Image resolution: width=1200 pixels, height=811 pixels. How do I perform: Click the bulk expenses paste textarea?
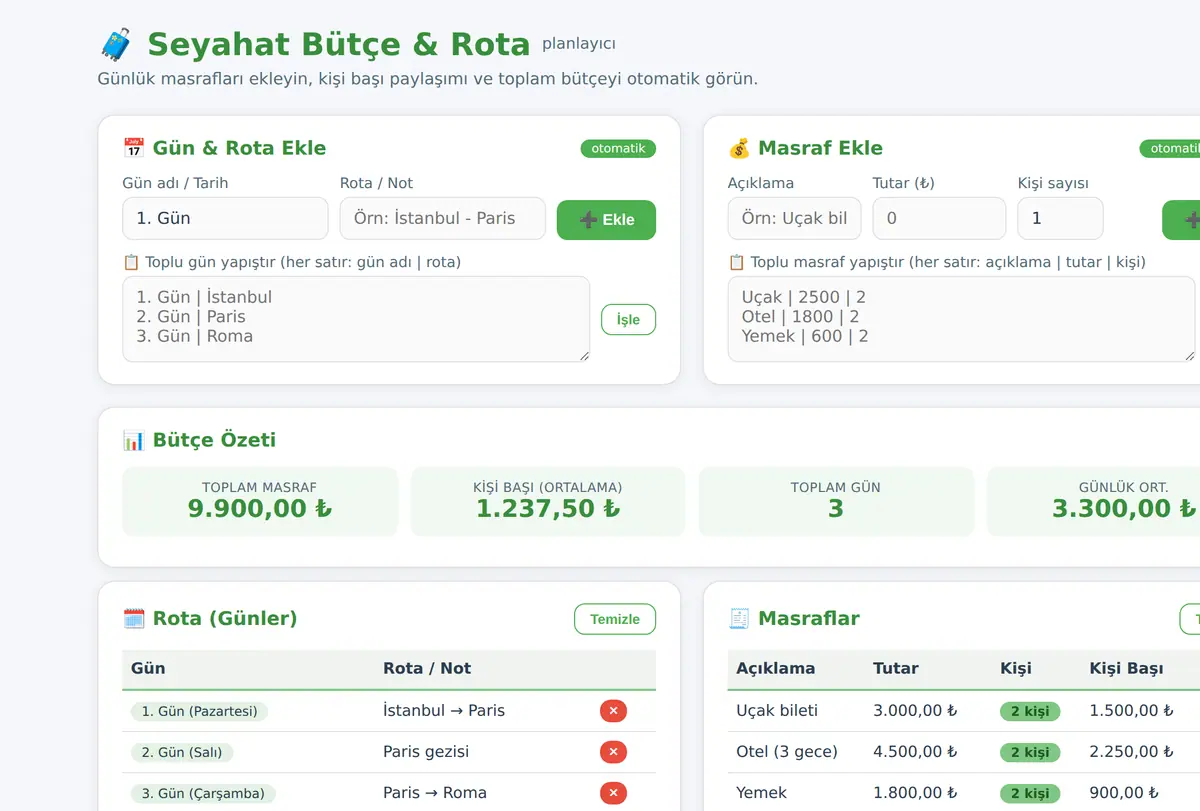961,319
